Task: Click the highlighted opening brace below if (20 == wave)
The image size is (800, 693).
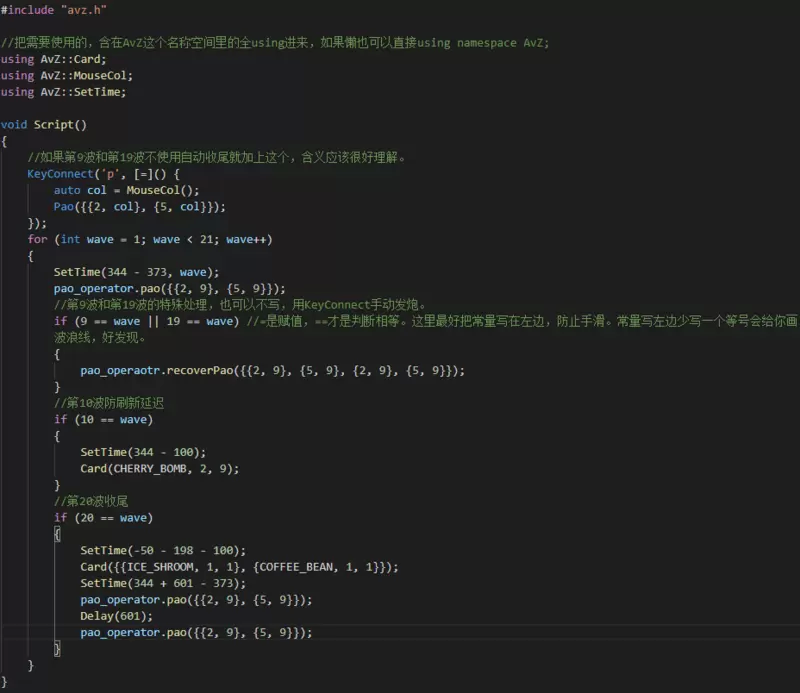Action: point(57,534)
